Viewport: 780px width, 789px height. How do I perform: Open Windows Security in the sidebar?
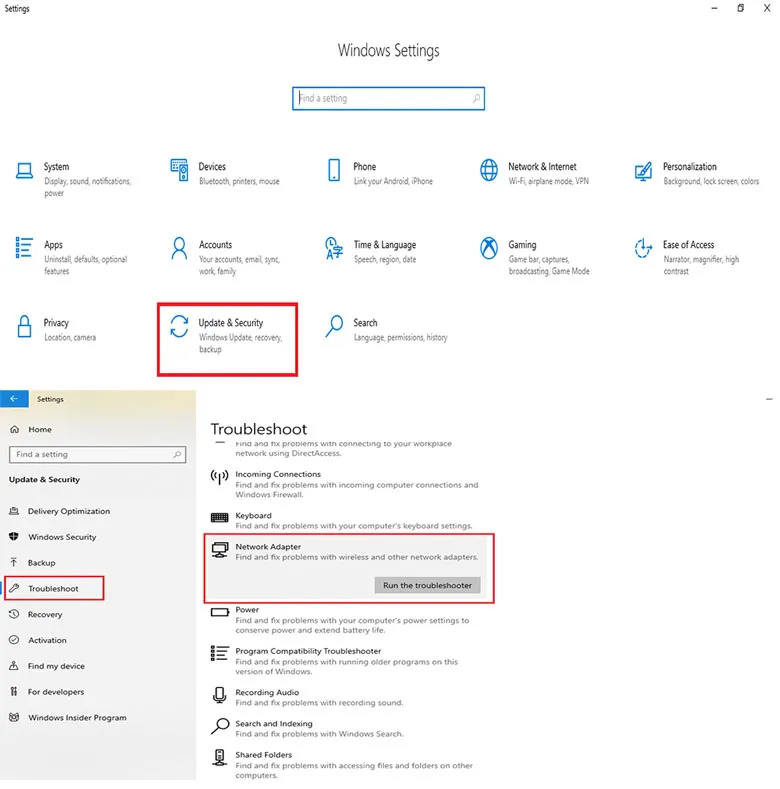pos(62,537)
